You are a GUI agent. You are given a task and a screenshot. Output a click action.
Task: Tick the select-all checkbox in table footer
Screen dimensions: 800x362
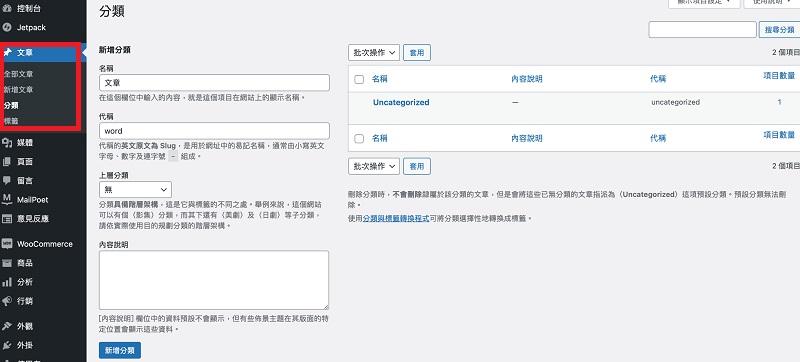359,139
